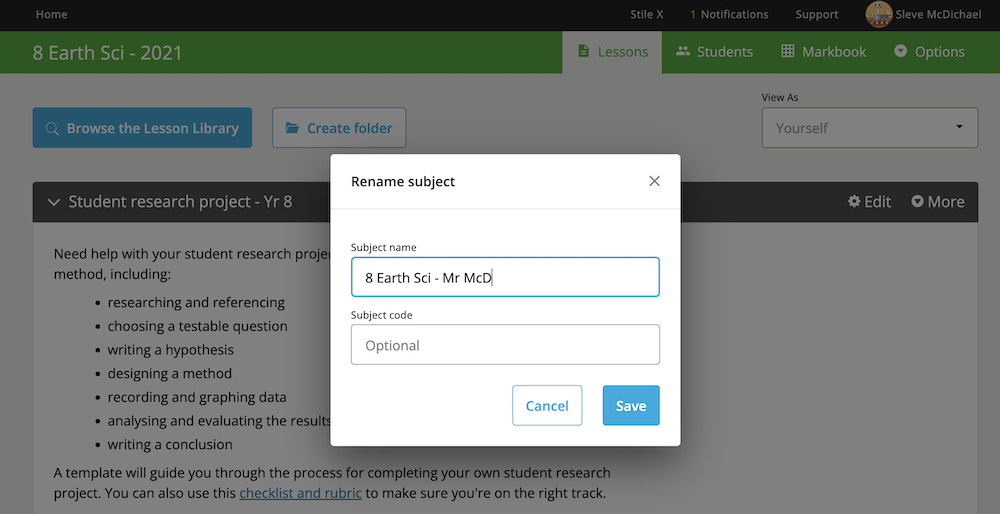Click the Markbook grid icon
Viewport: 1000px width, 514px height.
click(788, 51)
